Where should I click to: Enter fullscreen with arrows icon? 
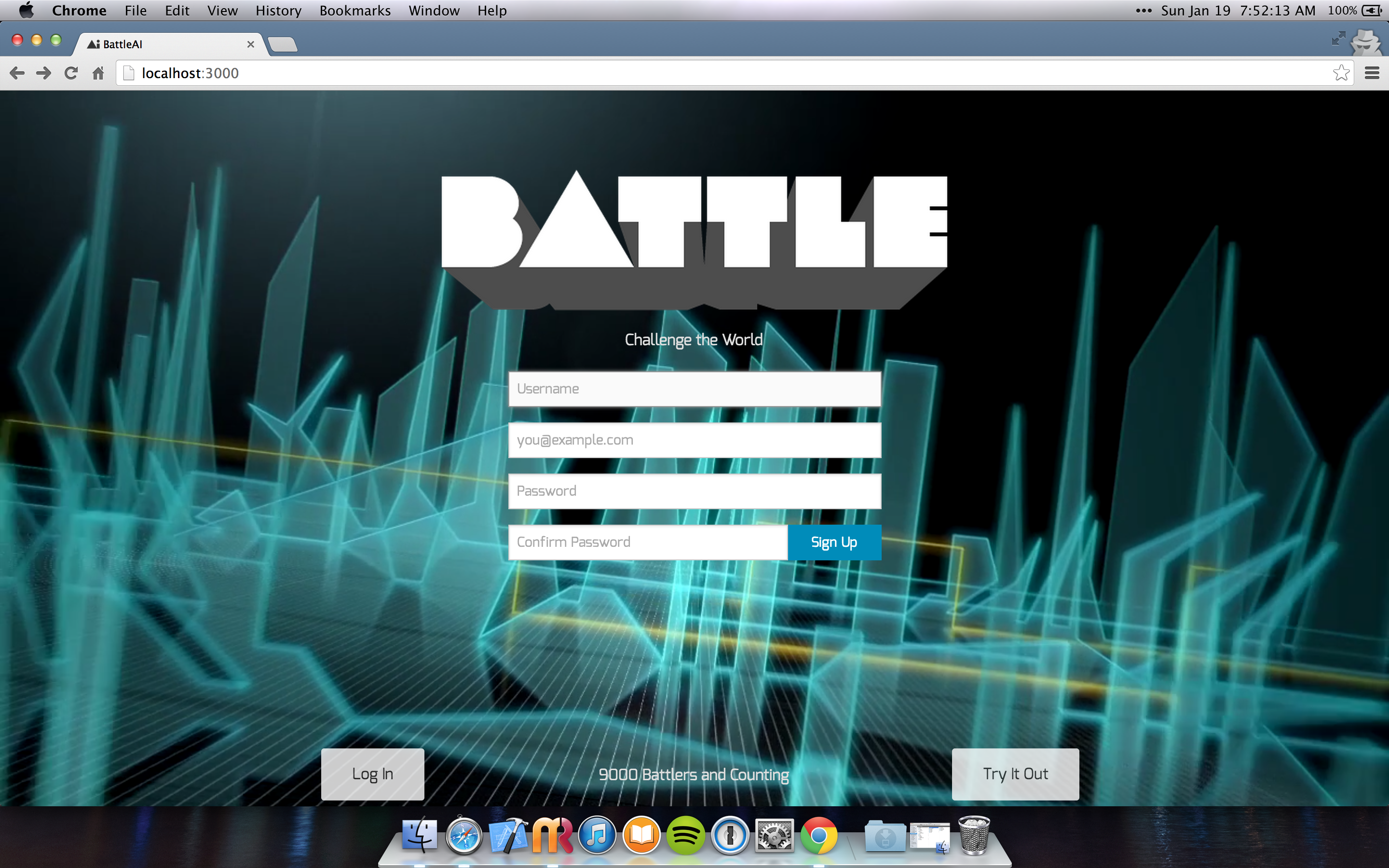tap(1338, 39)
